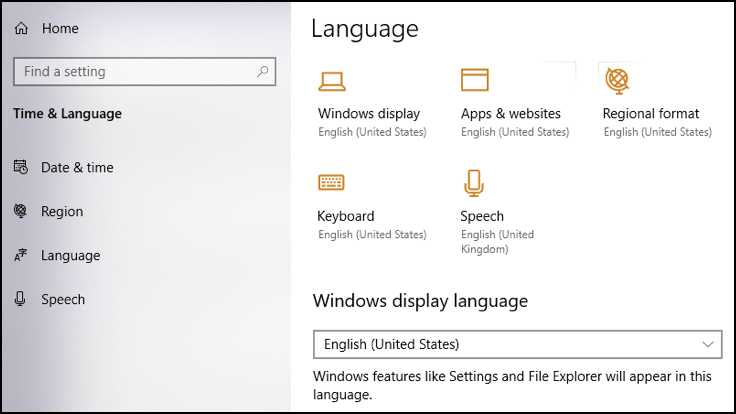
Task: Click the Time & Language section heading
Action: pos(68,114)
